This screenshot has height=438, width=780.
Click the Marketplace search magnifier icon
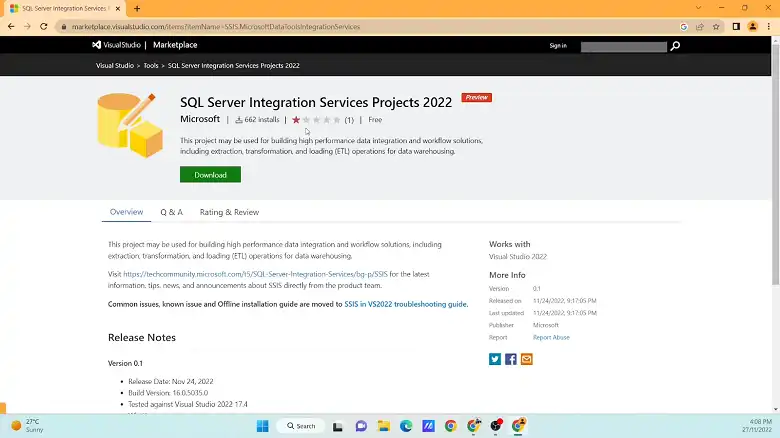[675, 46]
